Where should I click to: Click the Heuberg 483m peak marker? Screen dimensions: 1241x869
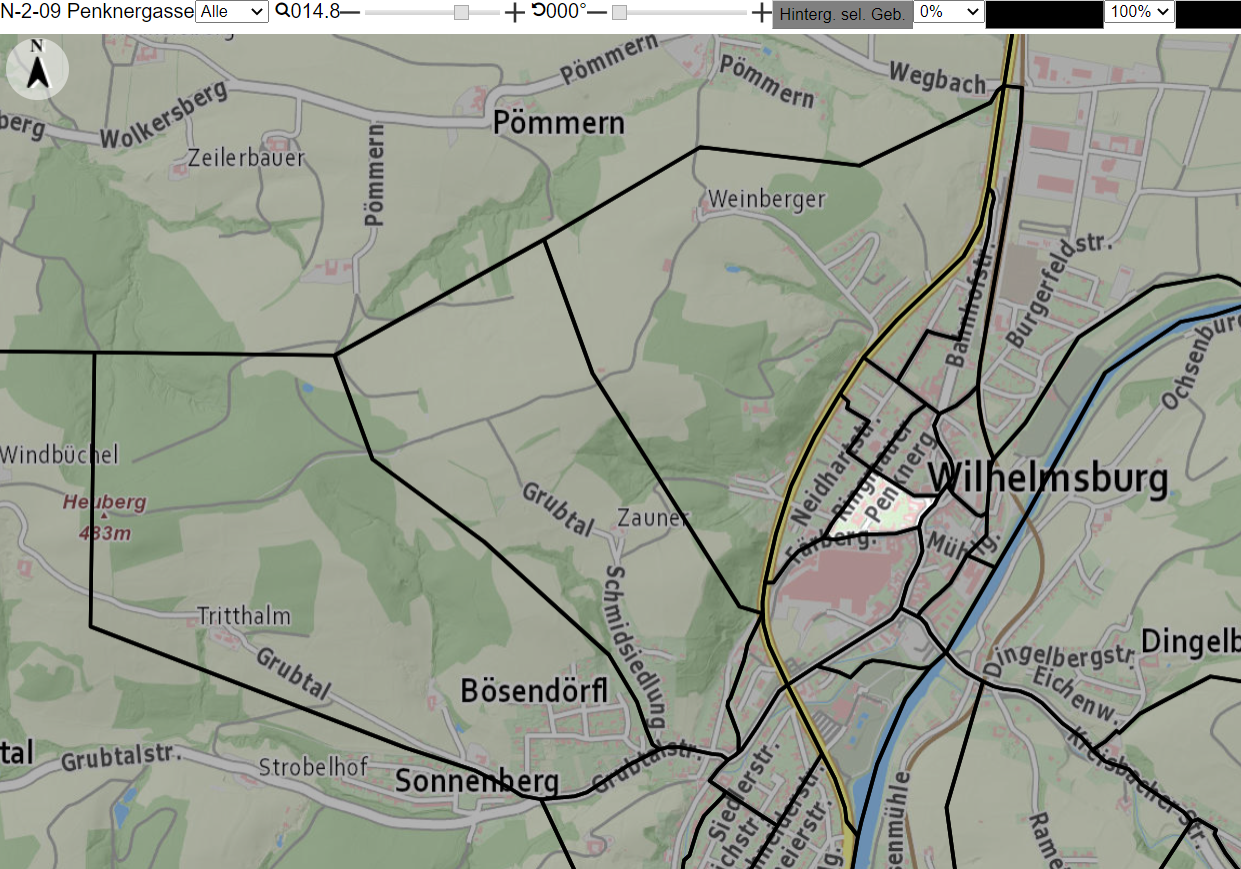104,514
